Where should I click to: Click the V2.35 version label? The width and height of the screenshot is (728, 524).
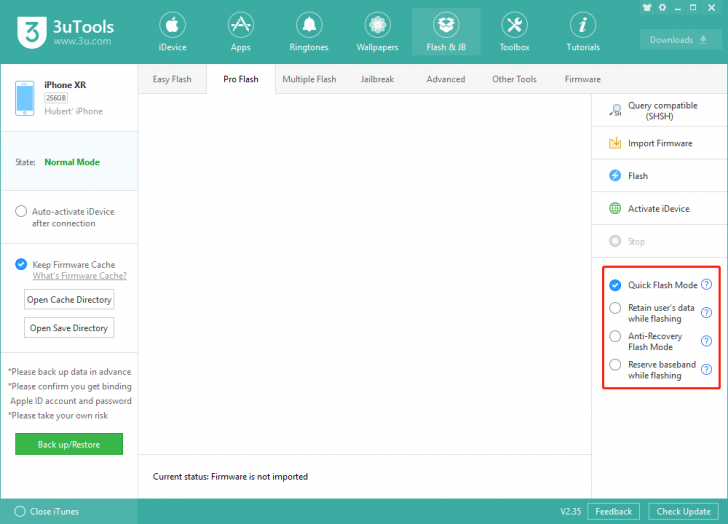(571, 511)
